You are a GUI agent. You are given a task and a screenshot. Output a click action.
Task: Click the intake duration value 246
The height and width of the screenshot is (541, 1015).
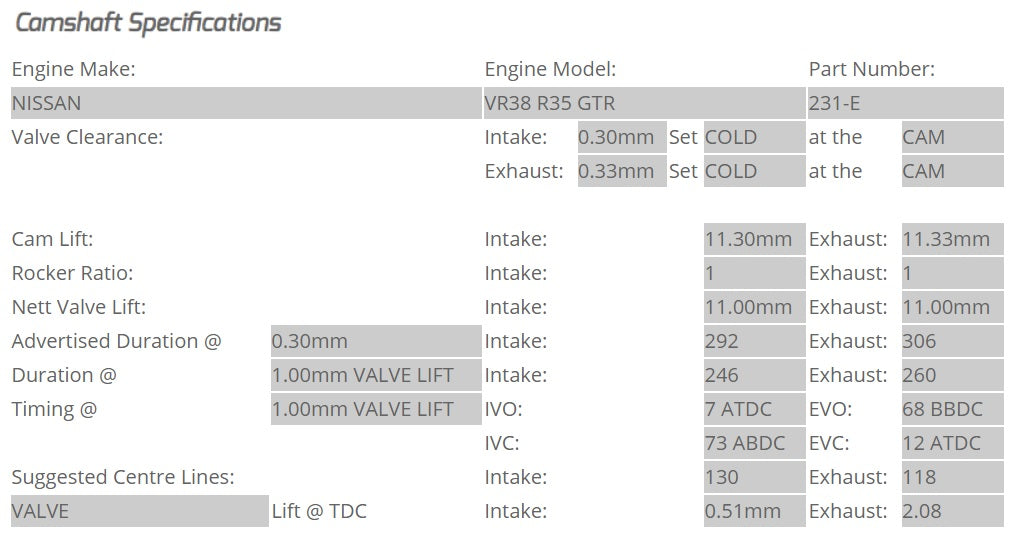(754, 375)
